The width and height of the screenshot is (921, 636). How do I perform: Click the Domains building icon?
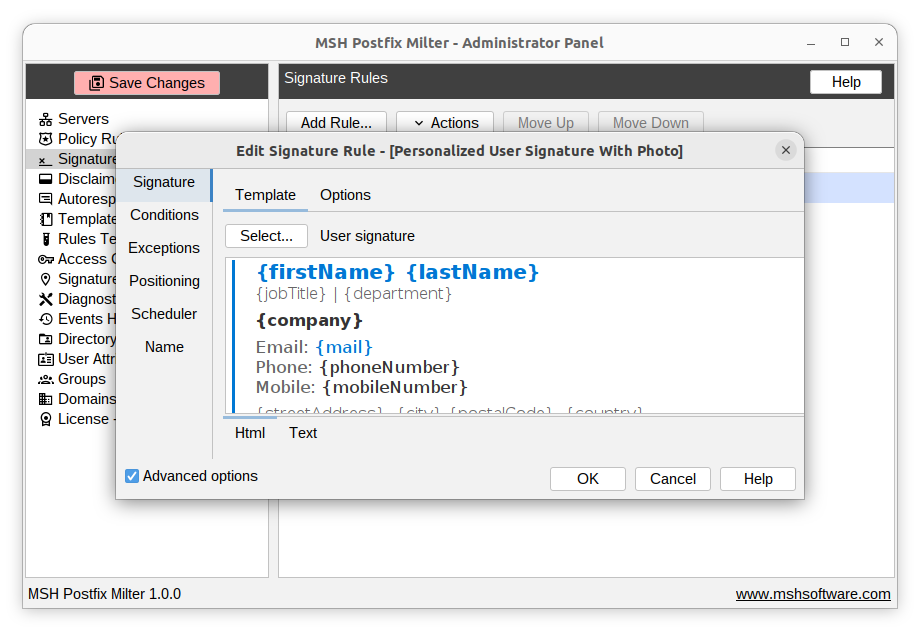[45, 399]
